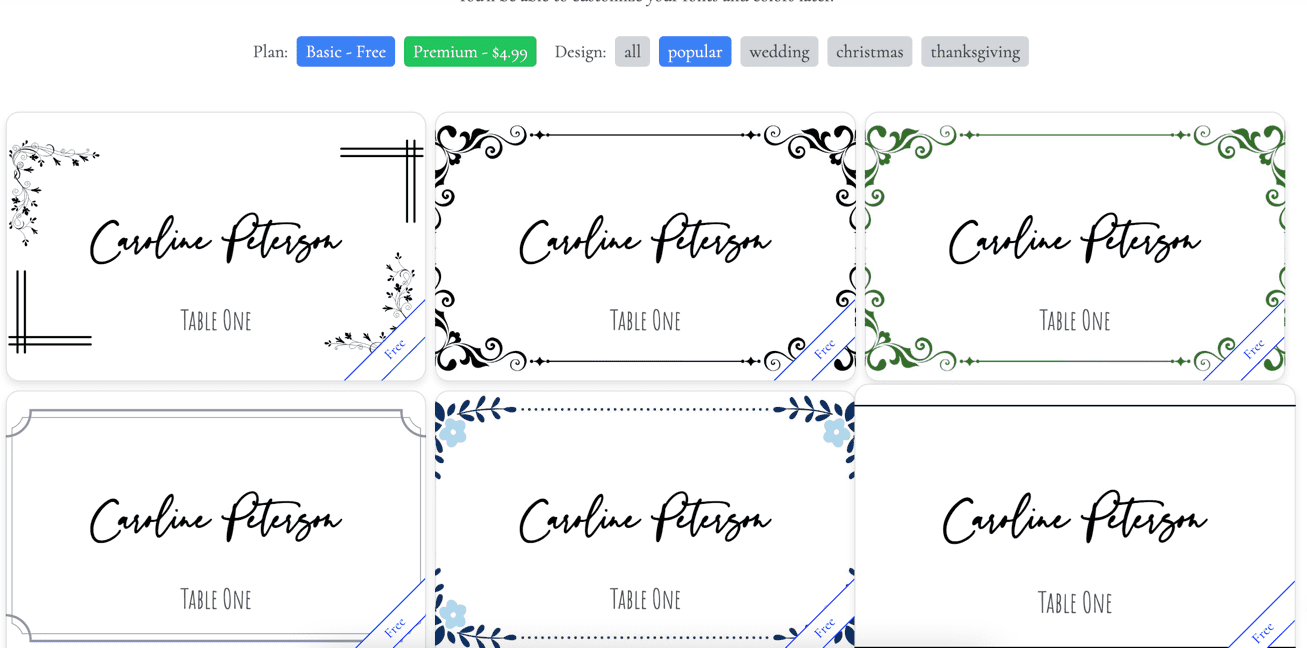The width and height of the screenshot is (1307, 648).
Task: Choose the black ornate scroll border card
Action: click(645, 246)
